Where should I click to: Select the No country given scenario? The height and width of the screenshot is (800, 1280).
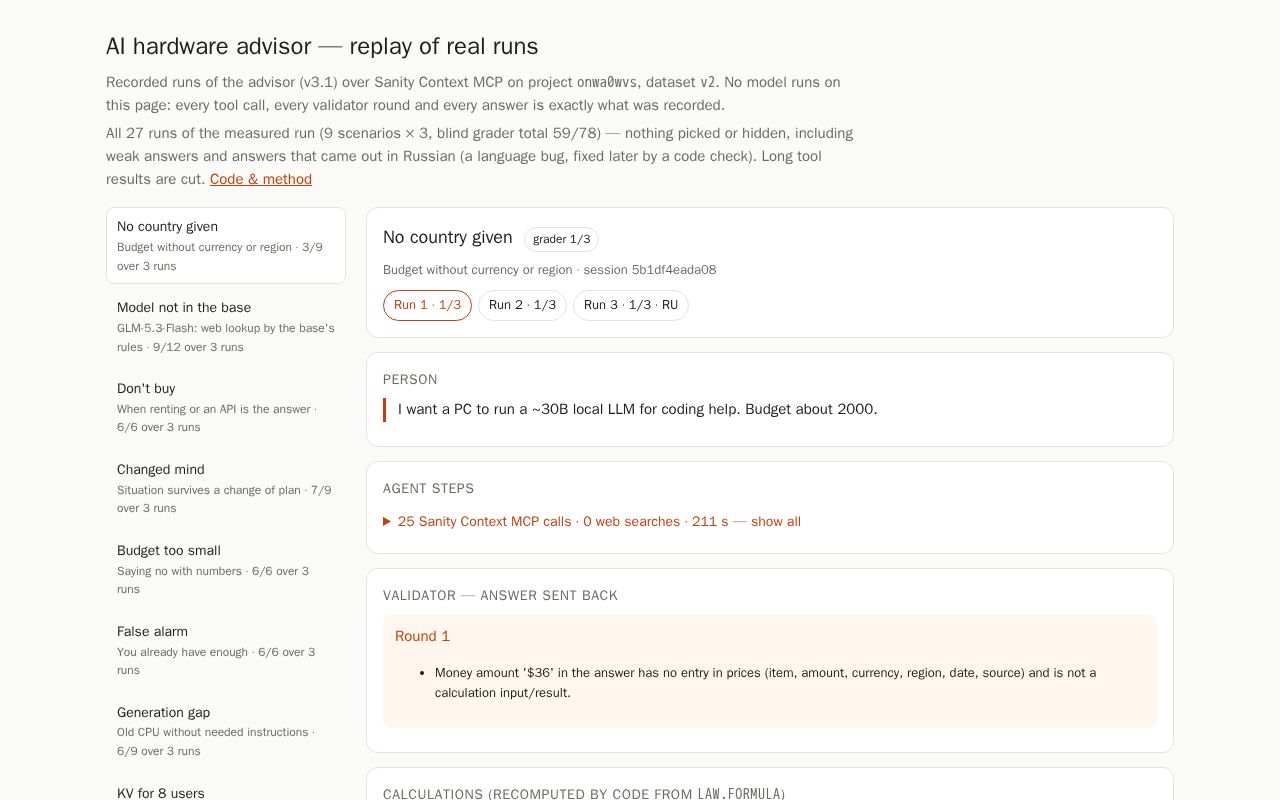pos(226,246)
